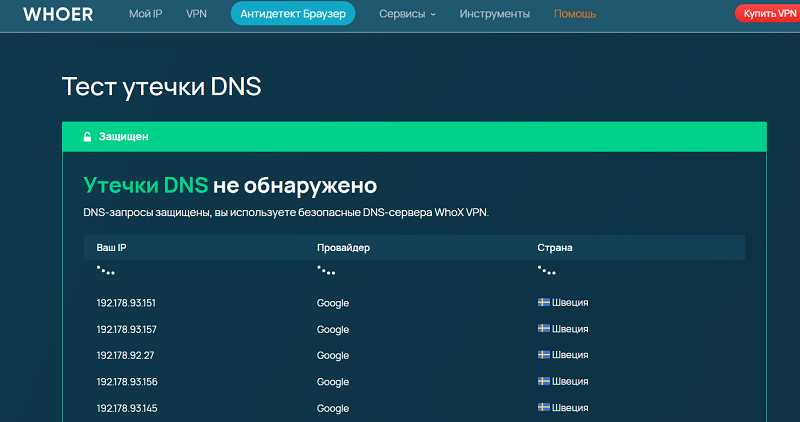Click Швеция text in 192.178.93.156 row
Image resolution: width=800 pixels, height=422 pixels.
coord(570,381)
